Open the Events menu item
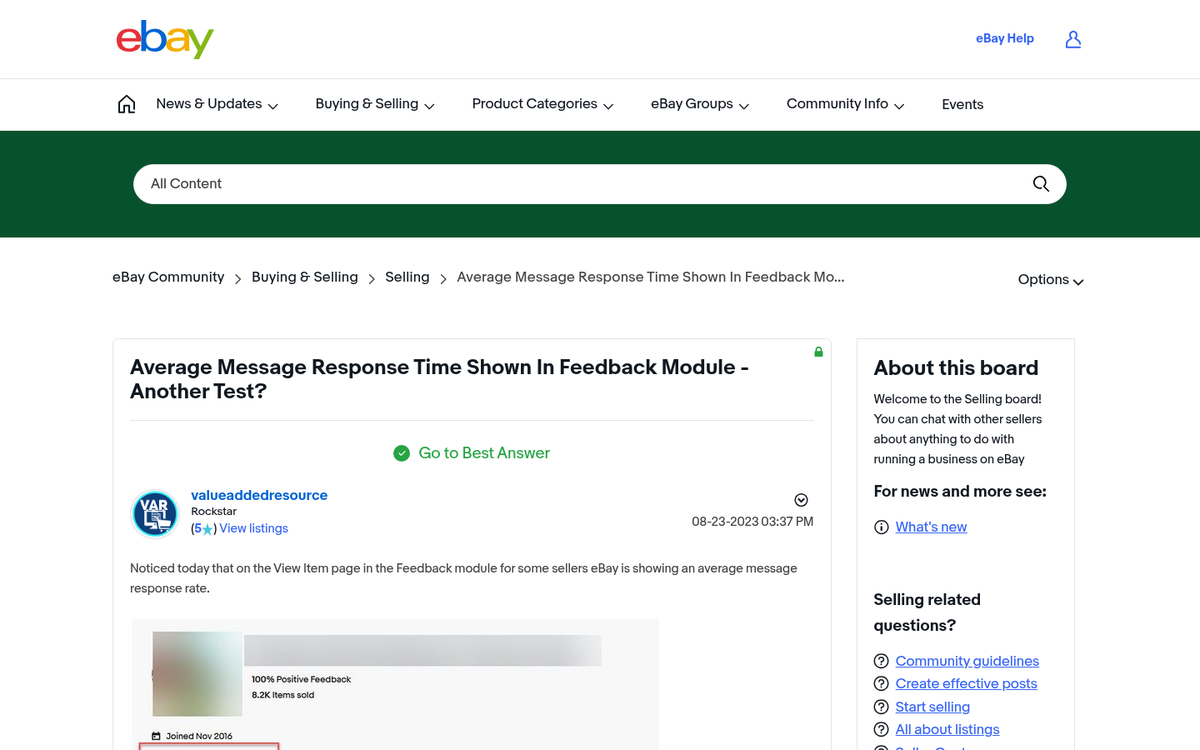Image resolution: width=1200 pixels, height=750 pixels. pos(962,104)
